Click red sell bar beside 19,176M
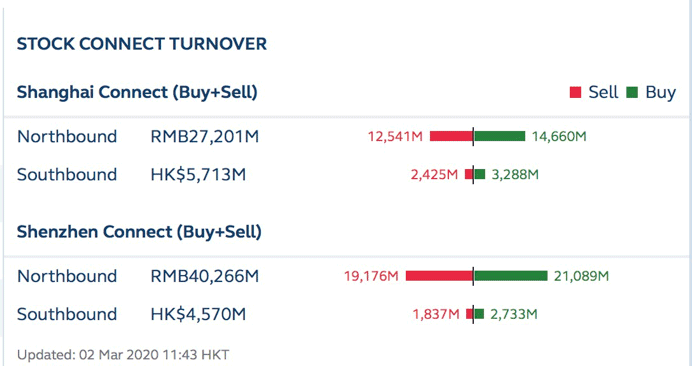 (439, 276)
